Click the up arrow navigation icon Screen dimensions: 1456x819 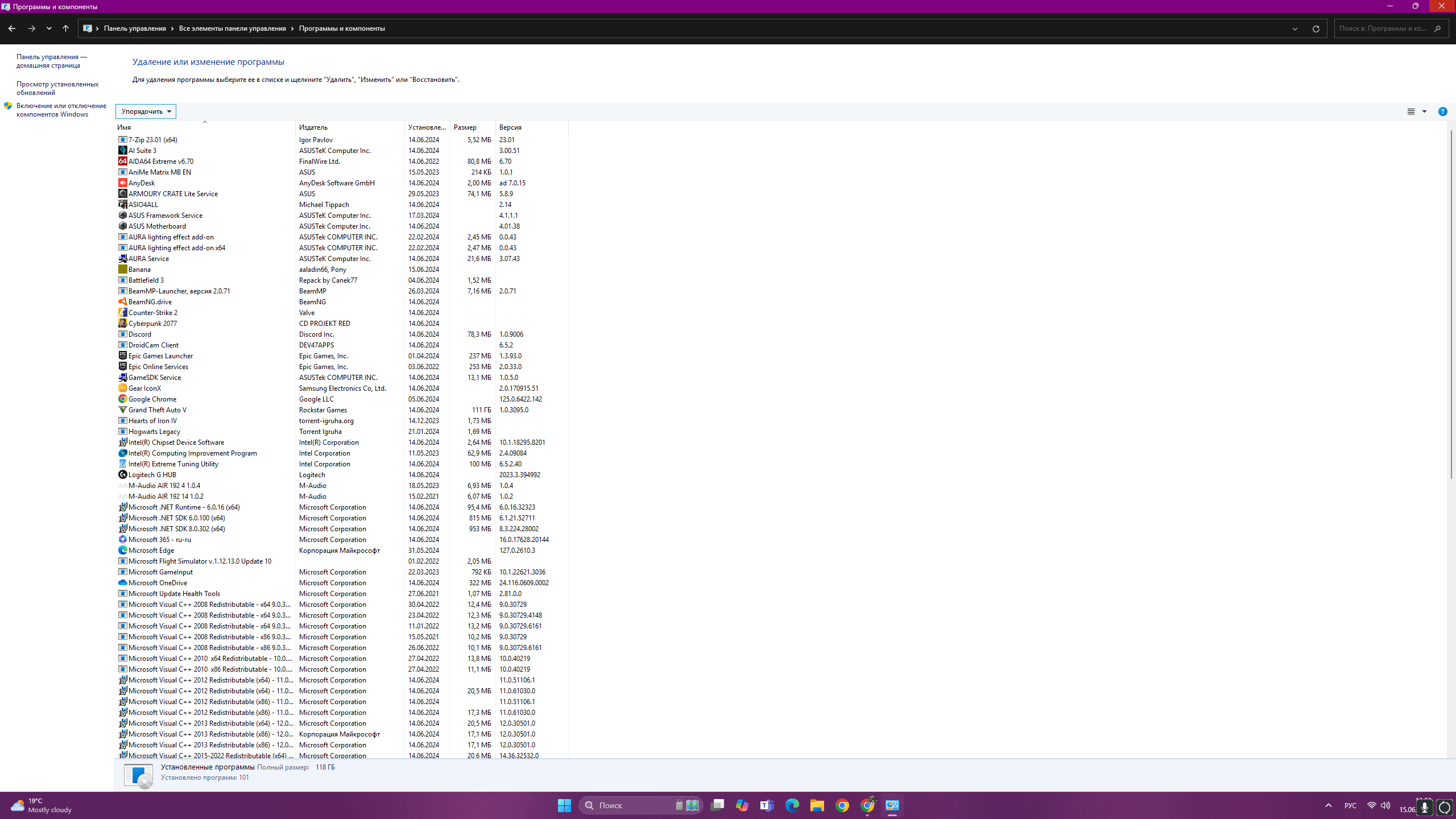65,28
